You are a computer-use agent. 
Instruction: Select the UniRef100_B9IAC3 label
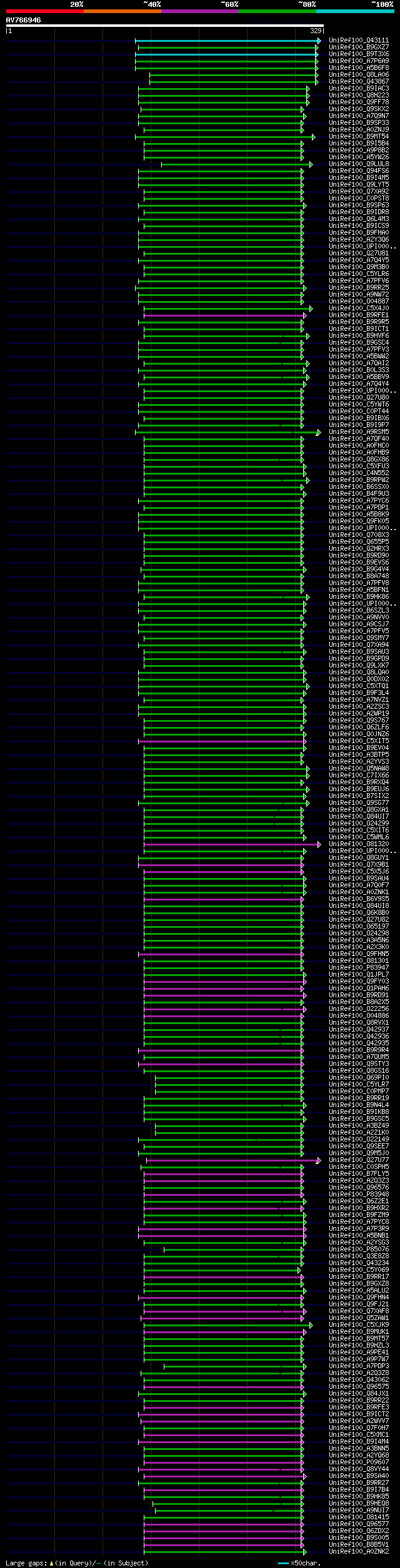(359, 89)
